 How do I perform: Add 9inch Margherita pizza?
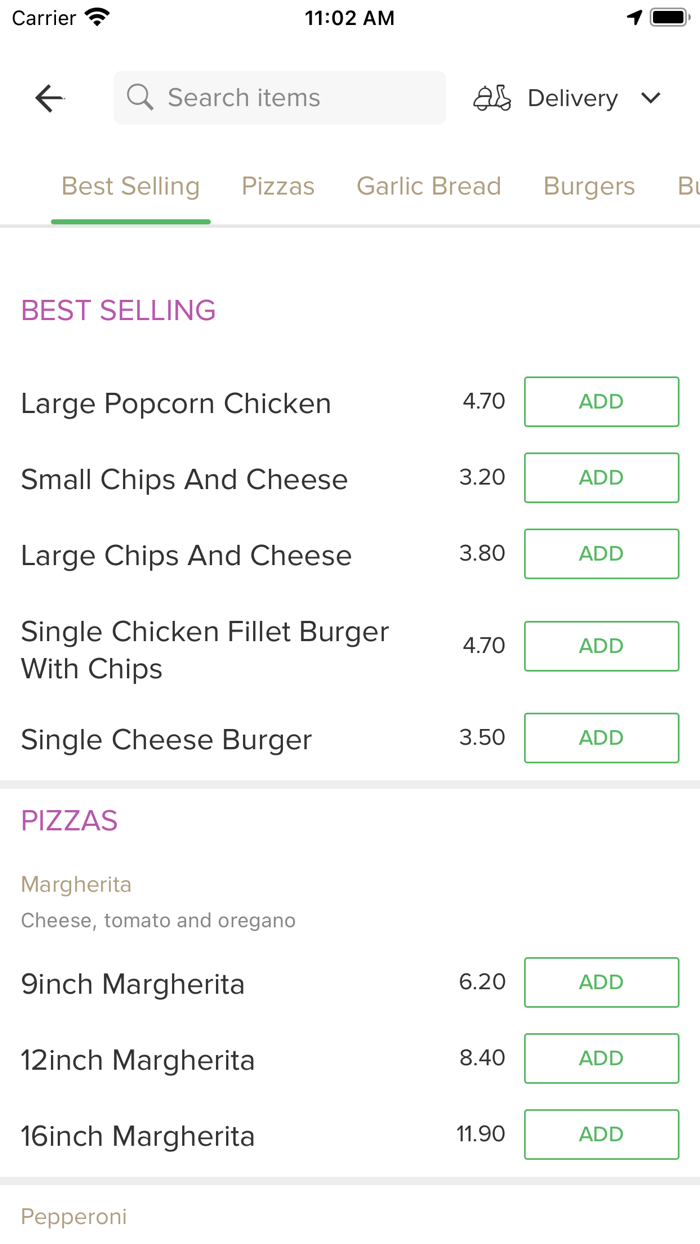[601, 982]
